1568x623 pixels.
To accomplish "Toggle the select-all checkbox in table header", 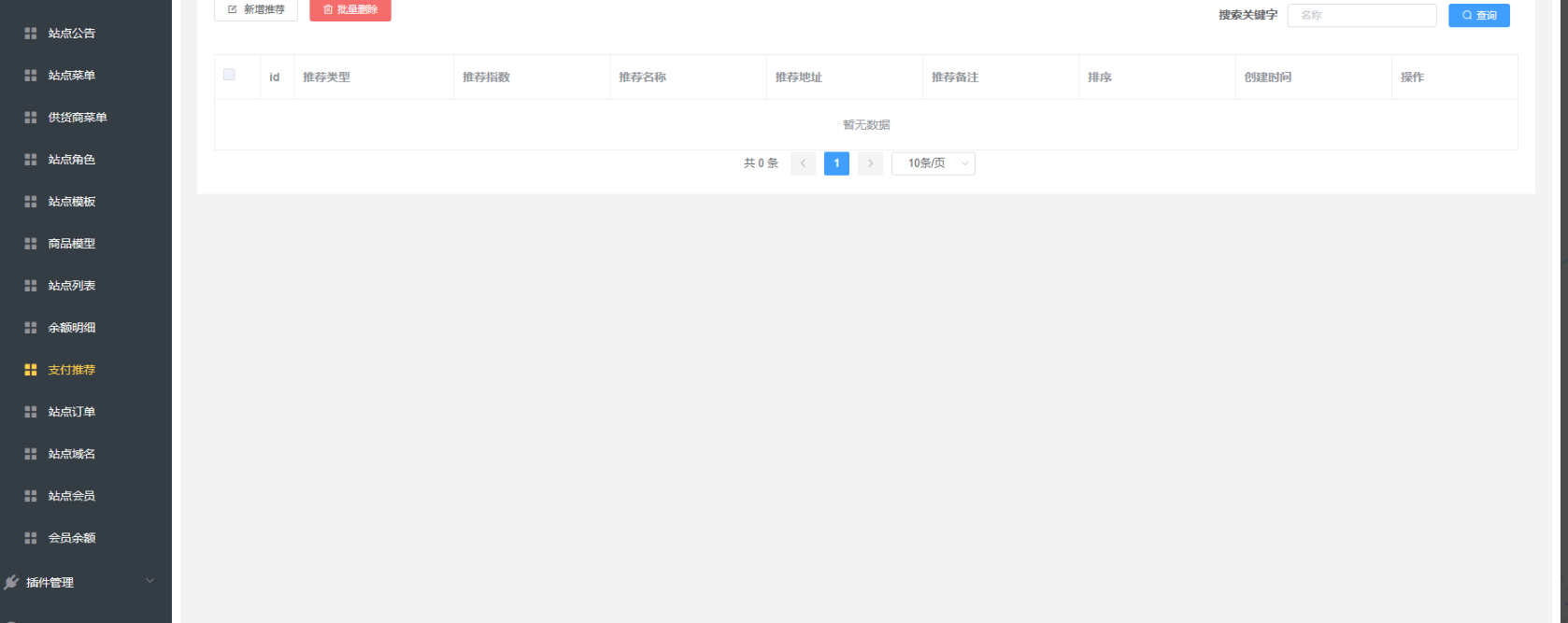I will tap(229, 75).
